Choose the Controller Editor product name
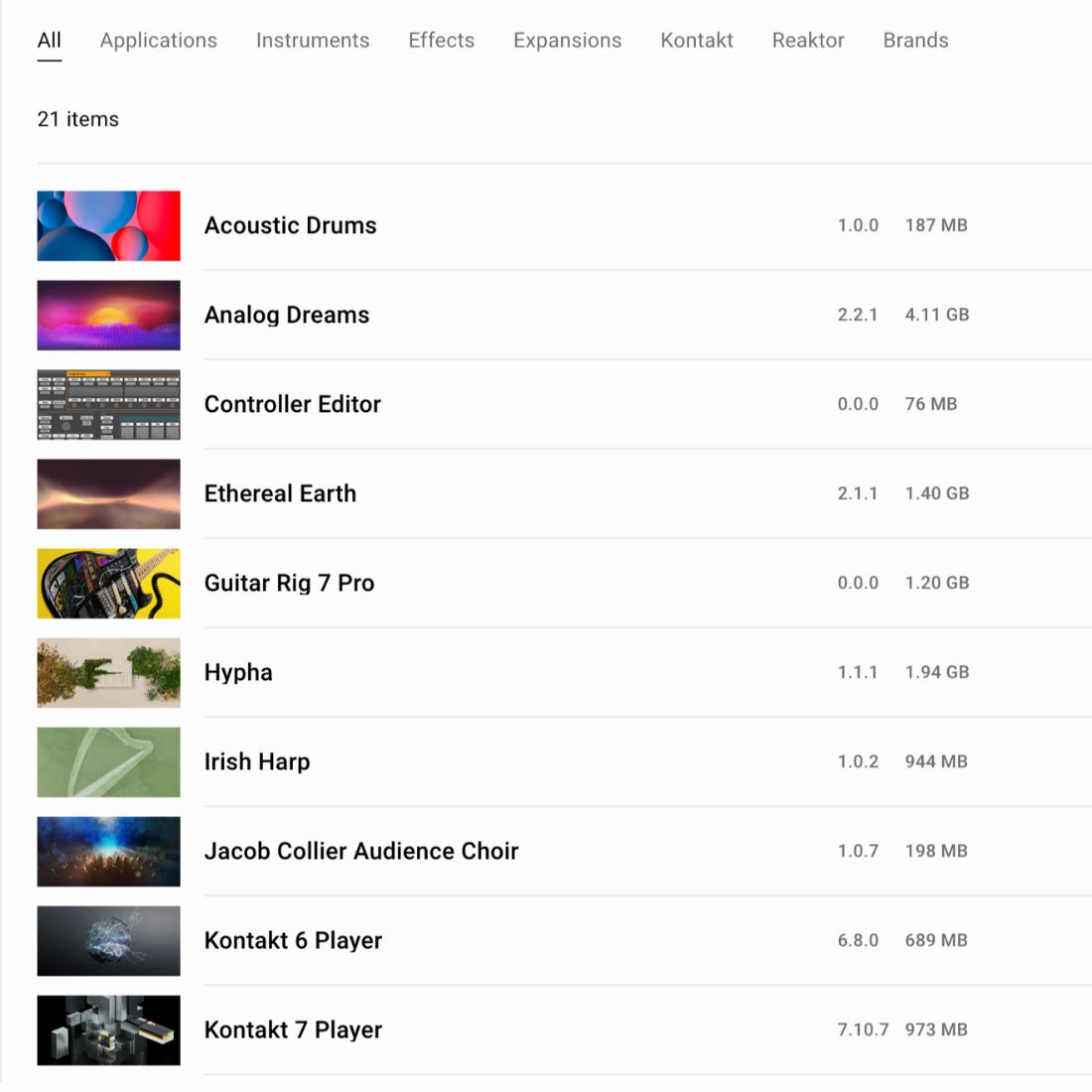This screenshot has width=1092, height=1092. click(293, 404)
